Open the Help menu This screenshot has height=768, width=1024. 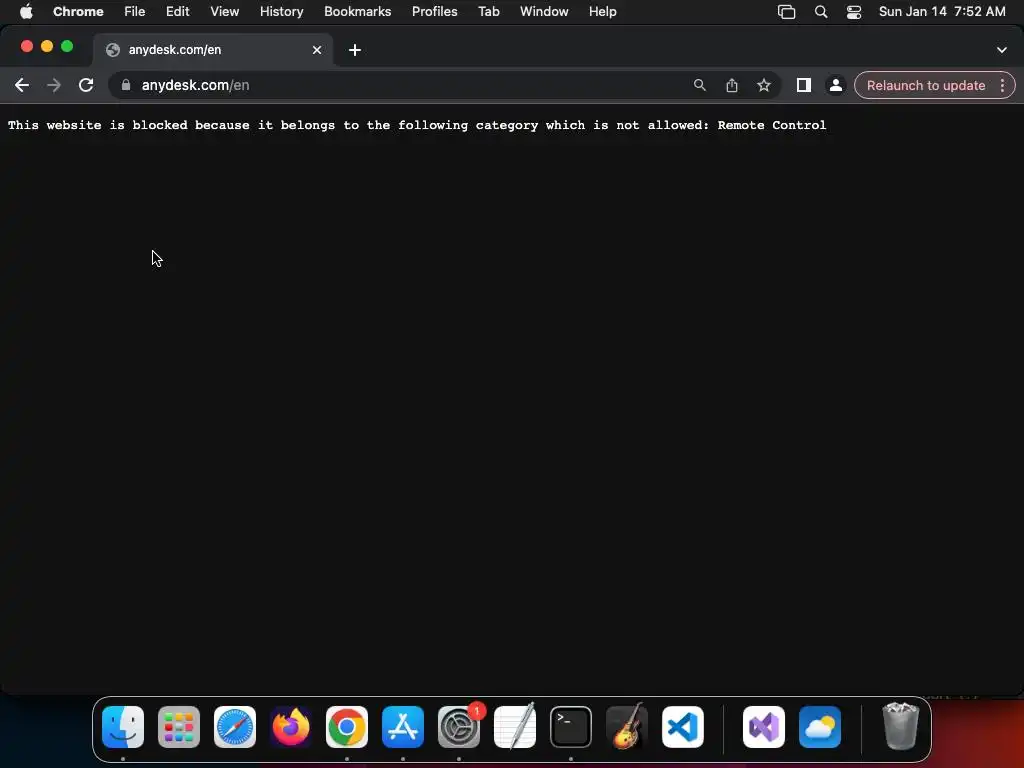coord(602,11)
